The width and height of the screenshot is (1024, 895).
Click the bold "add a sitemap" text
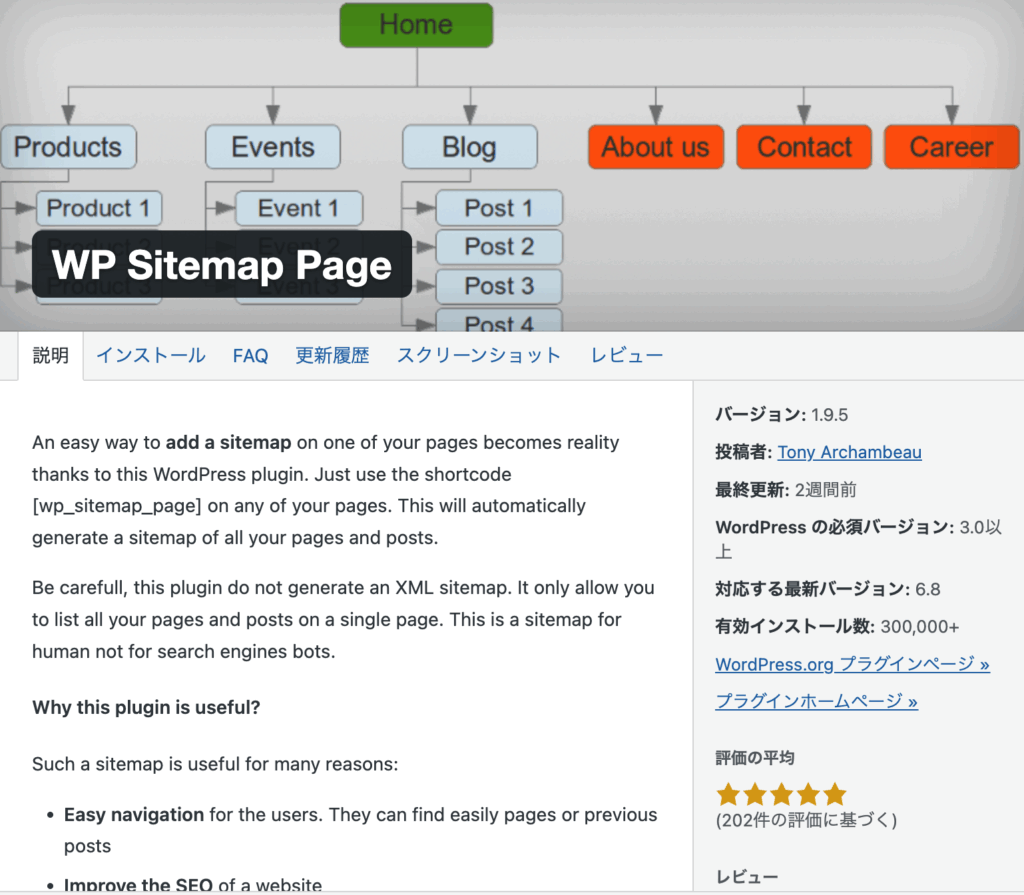click(229, 442)
